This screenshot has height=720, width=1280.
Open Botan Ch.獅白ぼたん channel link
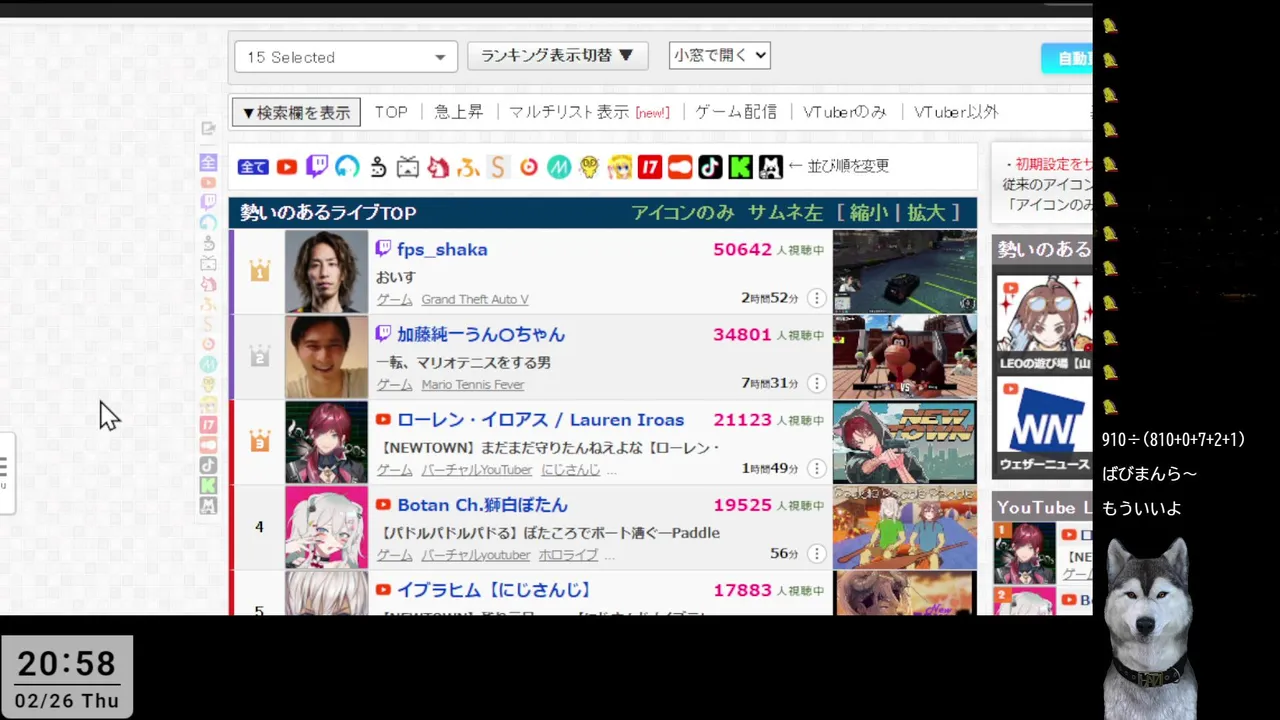click(x=482, y=505)
